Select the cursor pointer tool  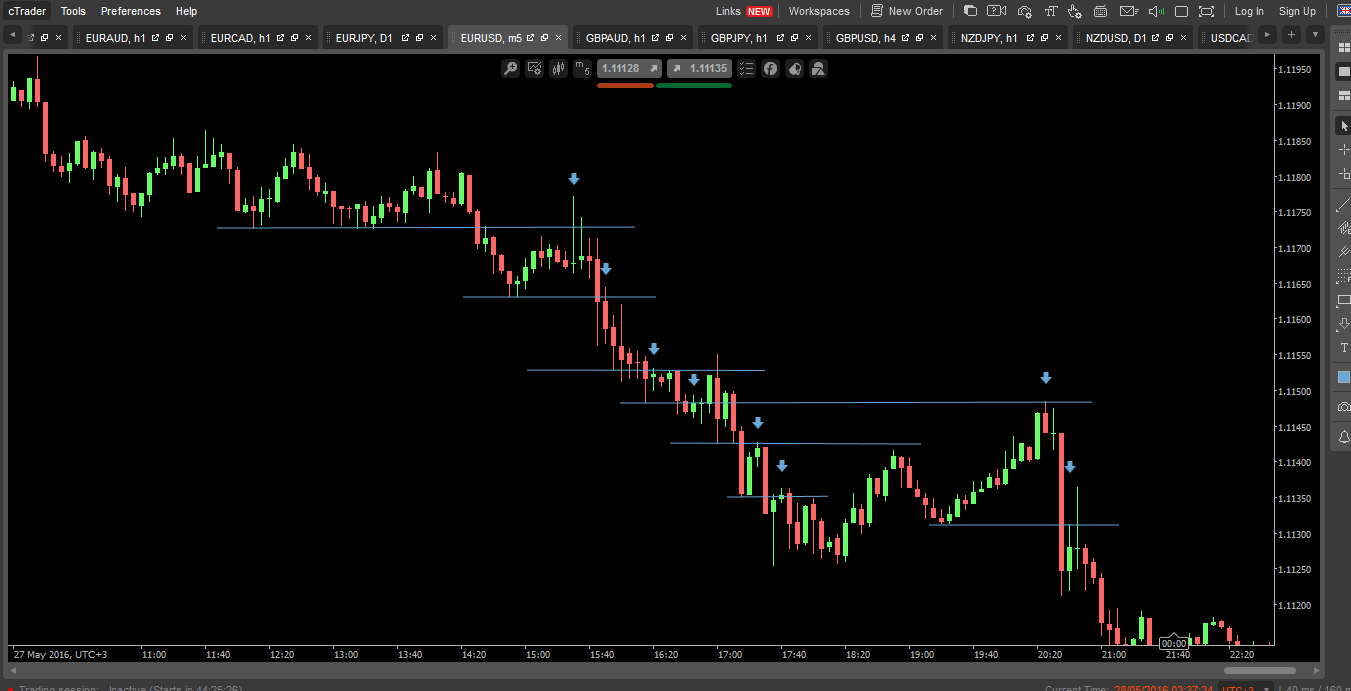click(1344, 126)
